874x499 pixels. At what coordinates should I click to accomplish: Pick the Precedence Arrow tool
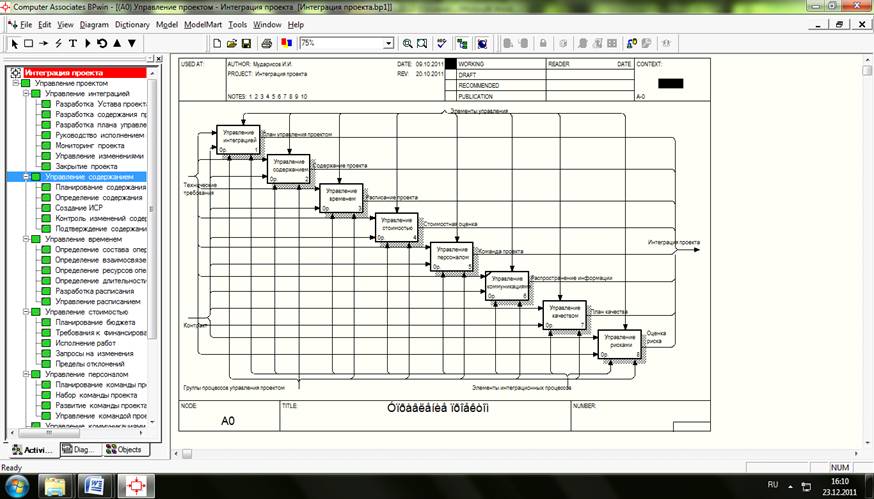pos(43,44)
